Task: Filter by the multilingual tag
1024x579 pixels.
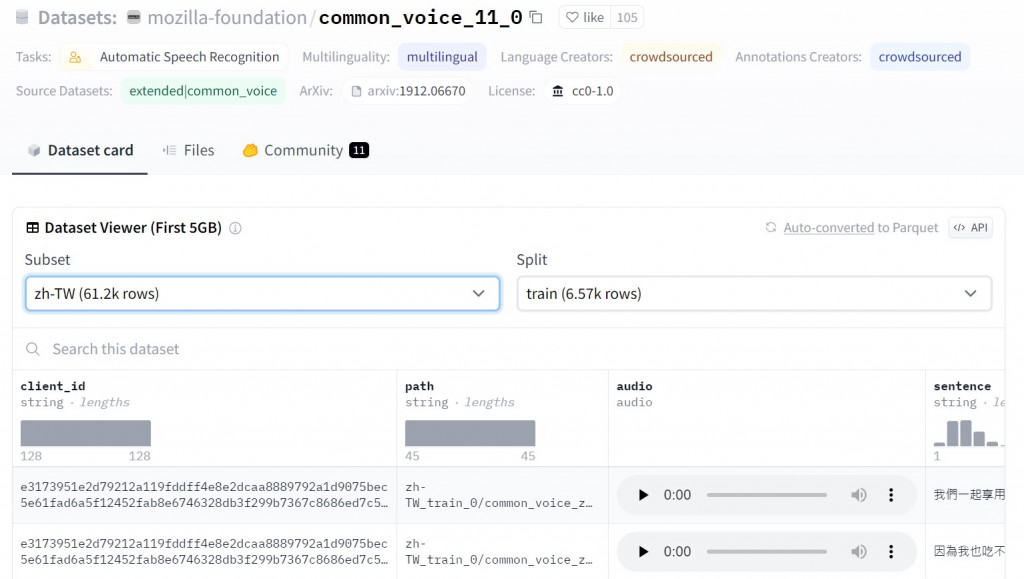Action: coord(442,57)
